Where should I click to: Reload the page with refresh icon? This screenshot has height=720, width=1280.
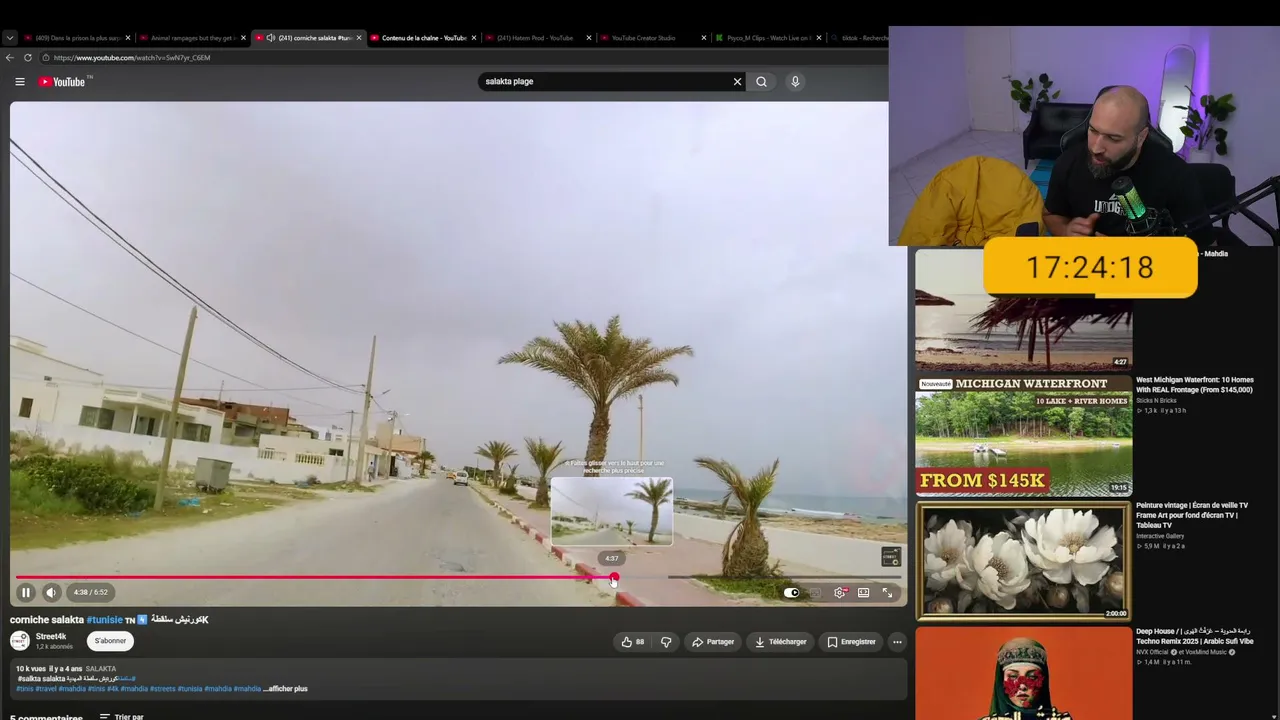click(28, 58)
